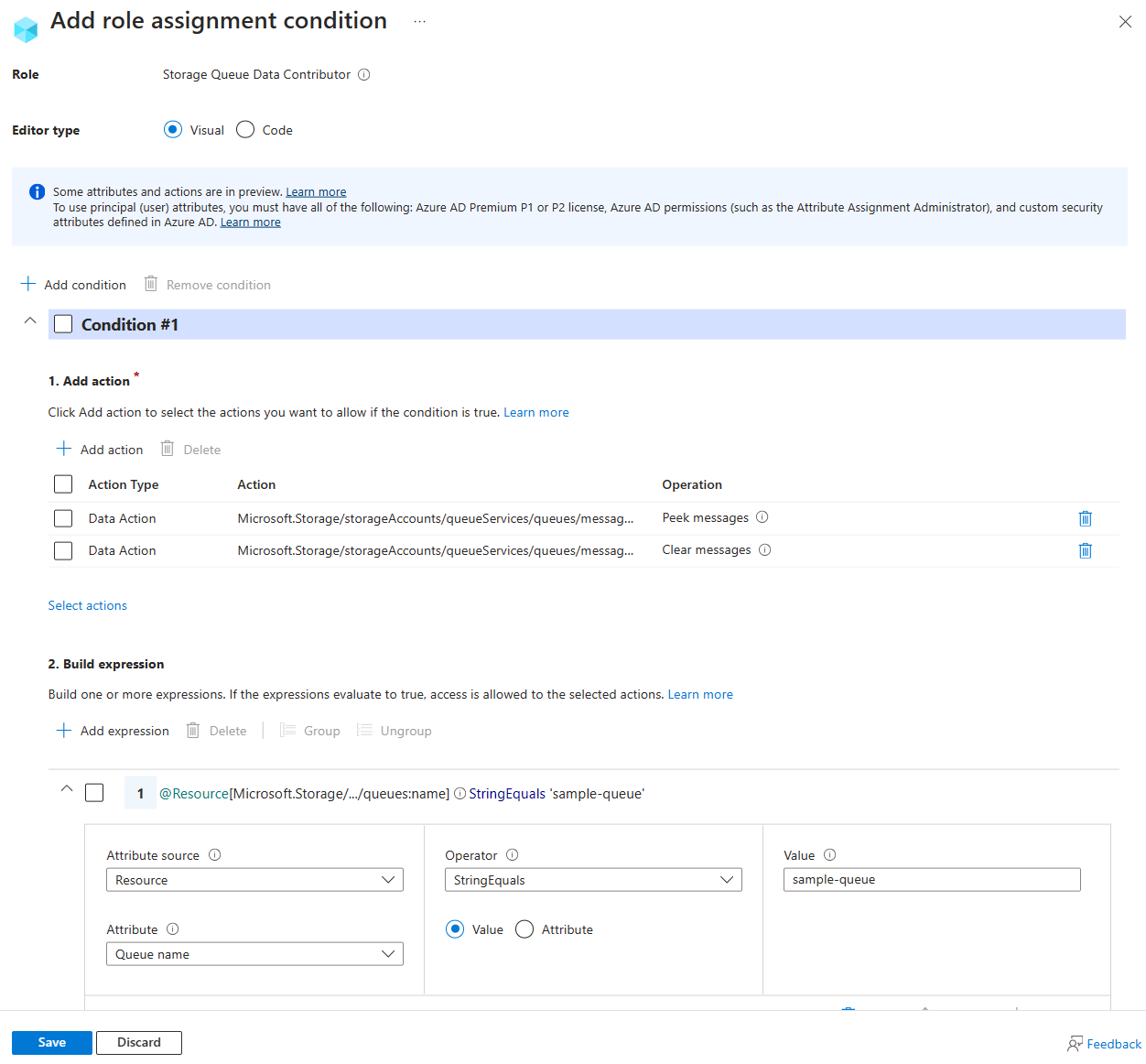The width and height of the screenshot is (1146, 1064).
Task: Click trash icon for Clear messages row
Action: point(1085,551)
